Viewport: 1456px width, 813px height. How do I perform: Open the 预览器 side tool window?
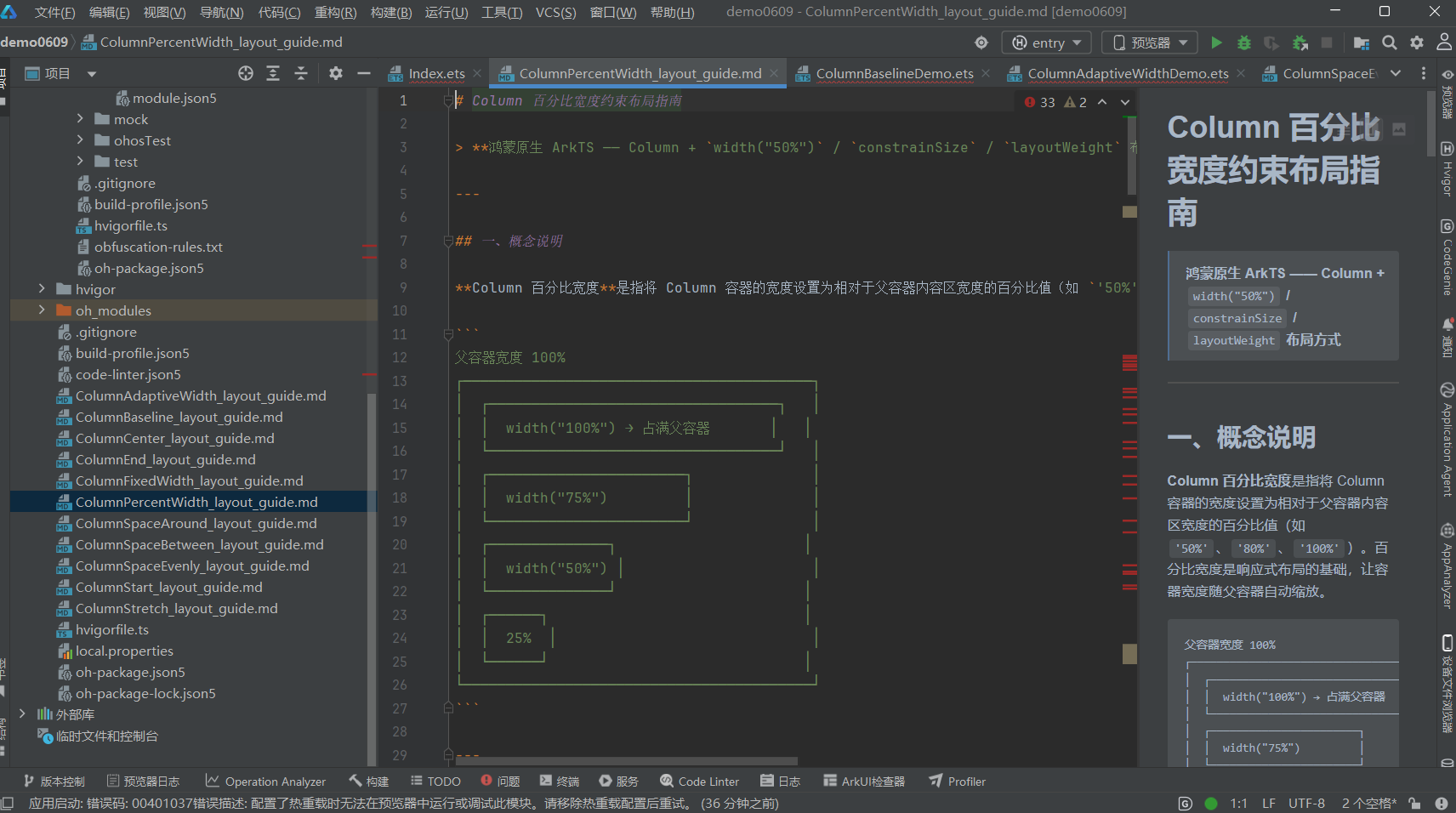(x=1447, y=95)
